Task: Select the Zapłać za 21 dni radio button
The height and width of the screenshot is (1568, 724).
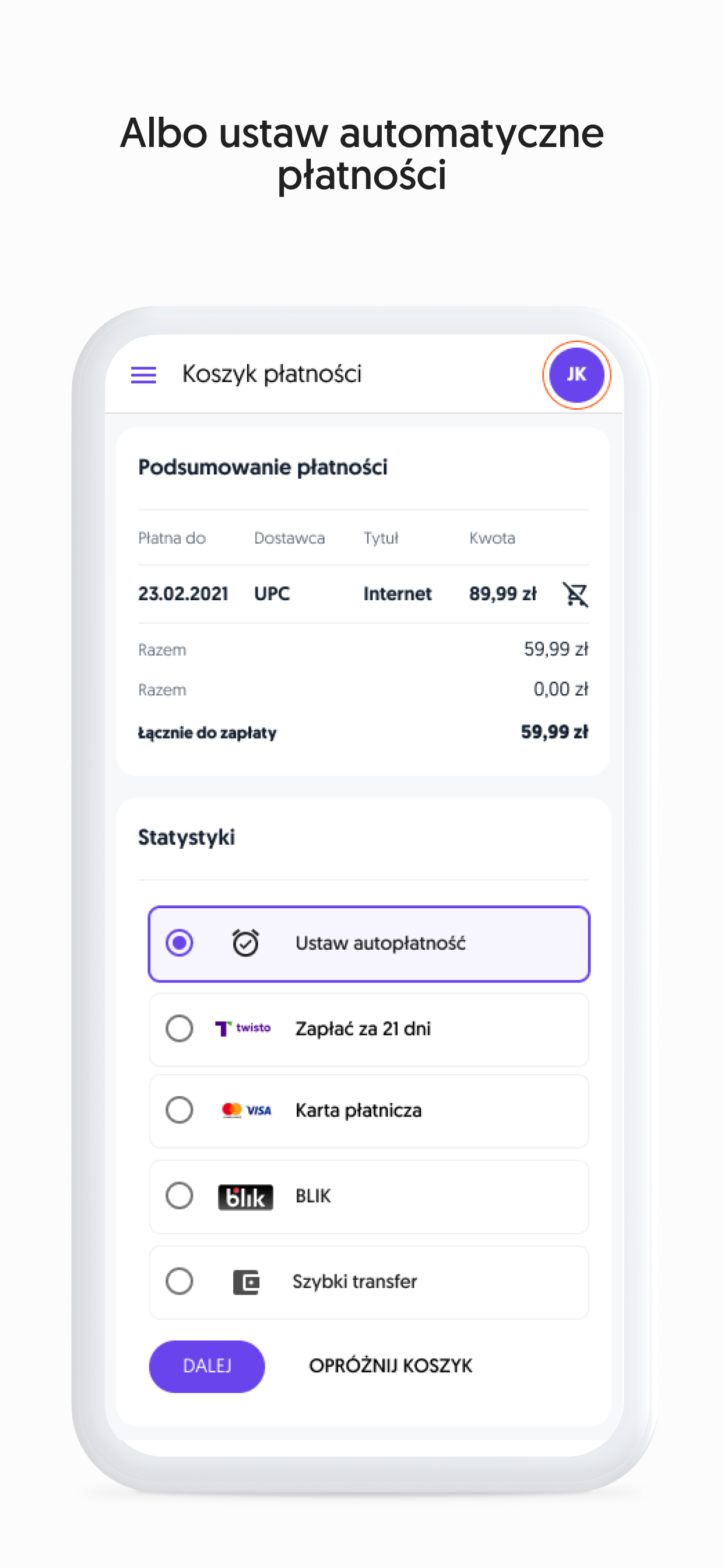Action: coord(180,1028)
